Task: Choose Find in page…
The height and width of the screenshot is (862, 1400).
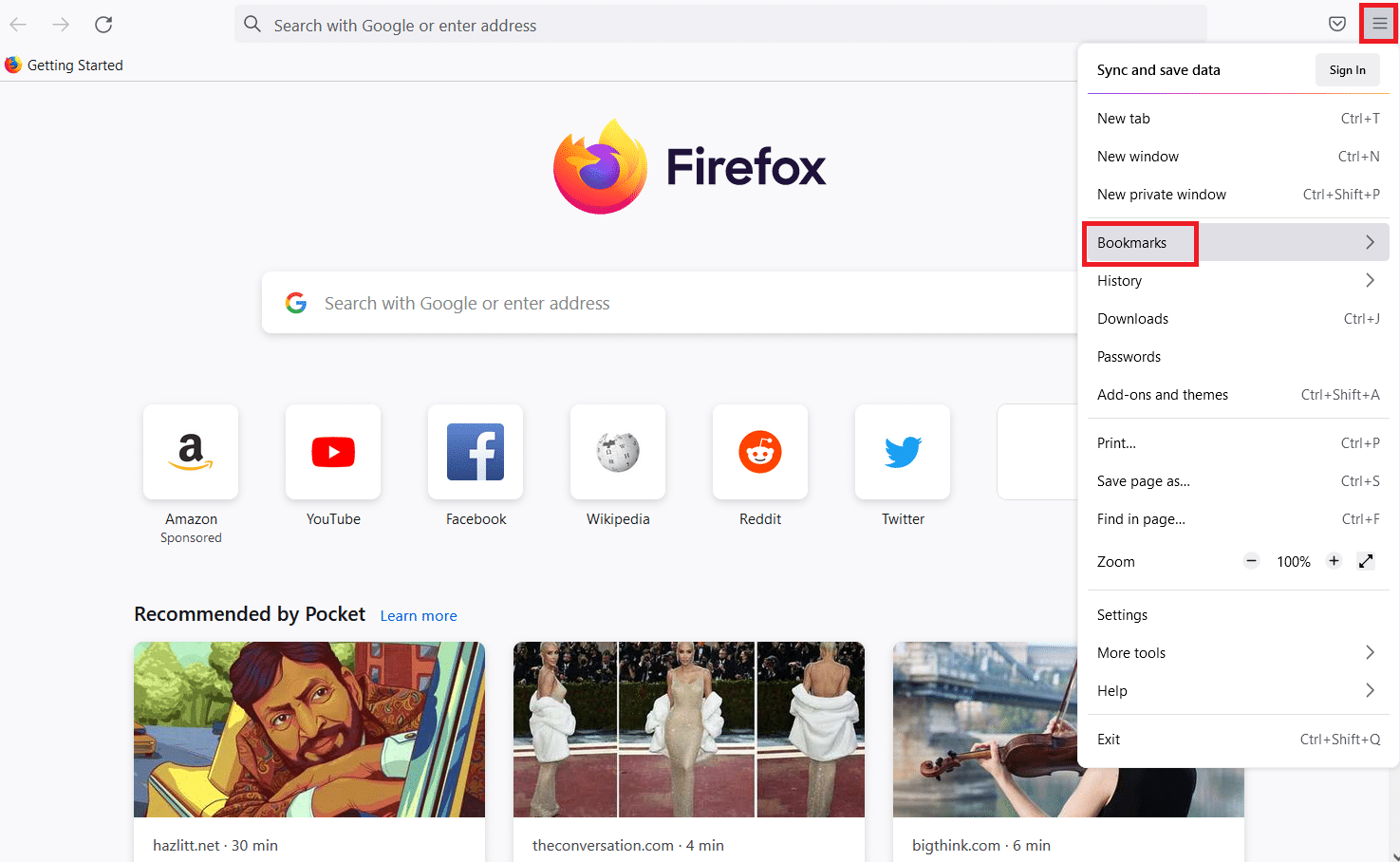Action: pos(1238,518)
